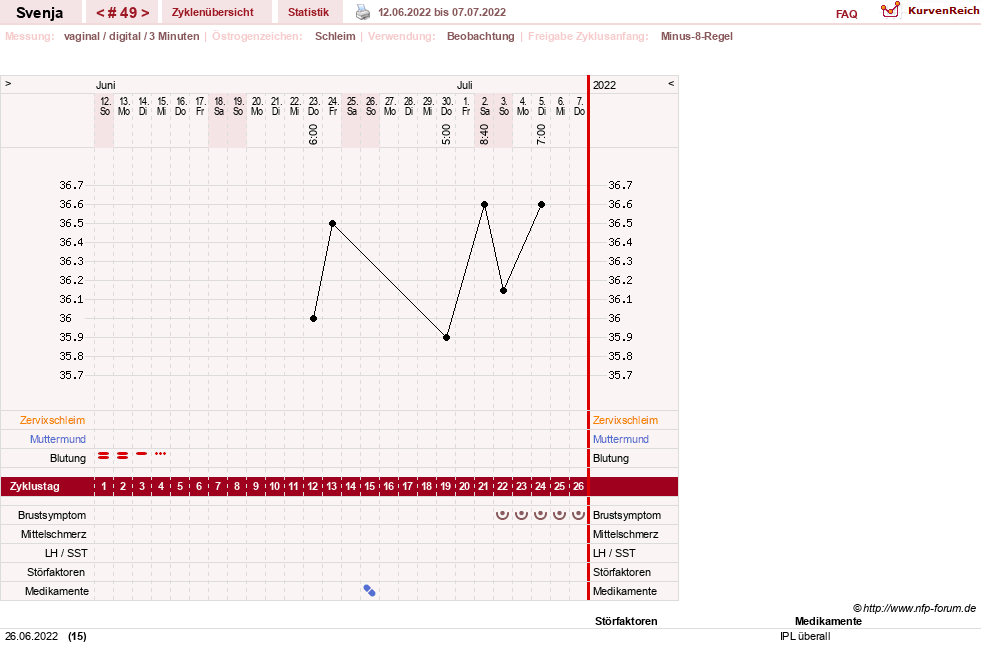Click the breast symptom icon on cycle day 24
This screenshot has width=981, height=660.
541,515
